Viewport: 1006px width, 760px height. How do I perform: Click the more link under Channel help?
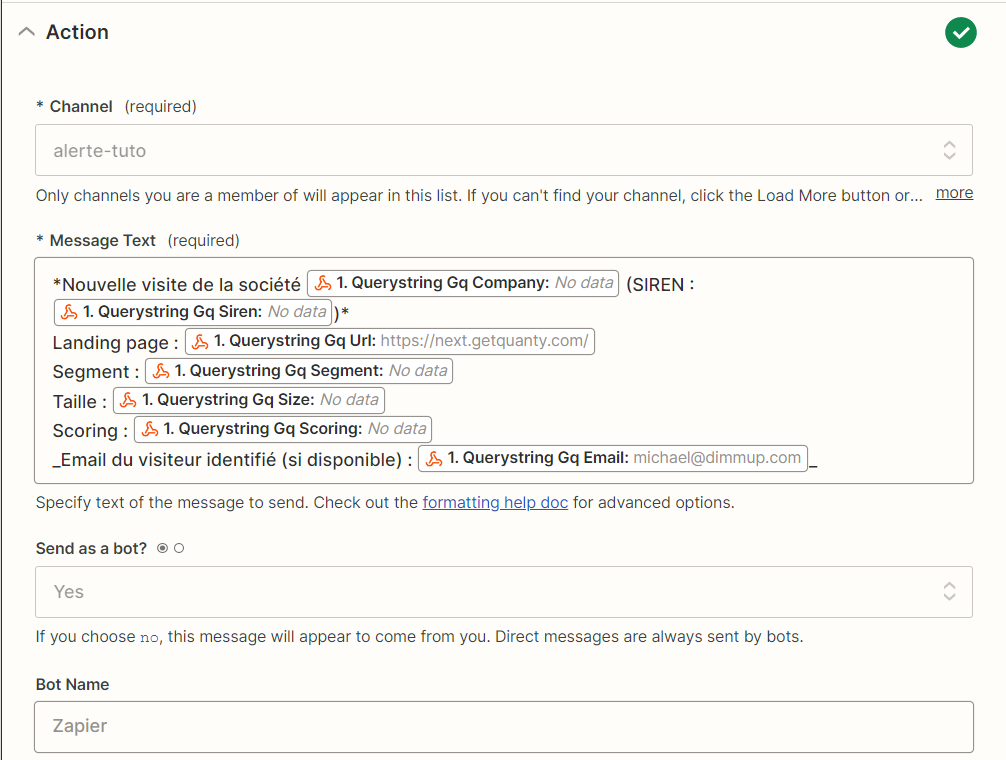pos(954,193)
